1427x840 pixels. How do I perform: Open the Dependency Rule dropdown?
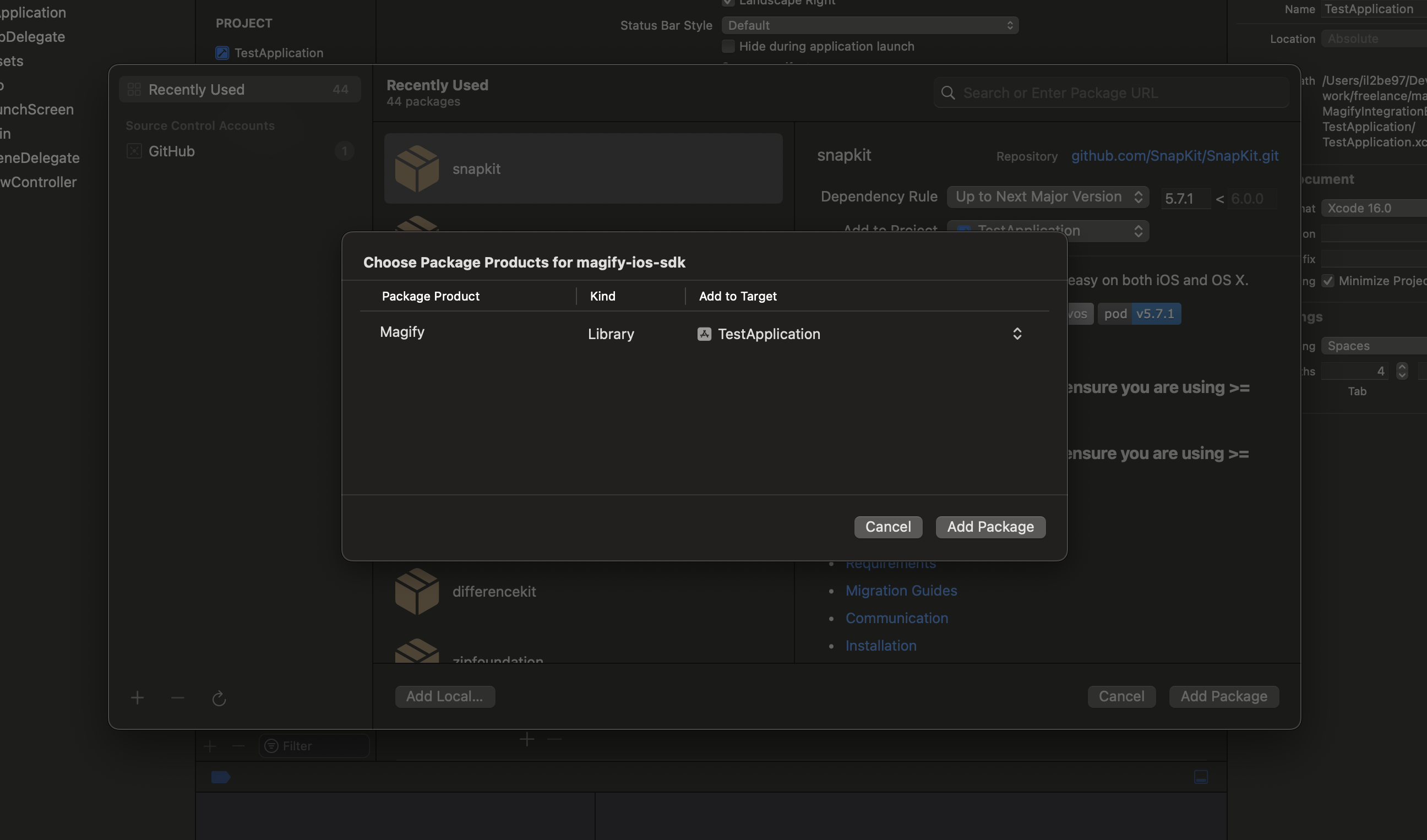click(x=1048, y=197)
